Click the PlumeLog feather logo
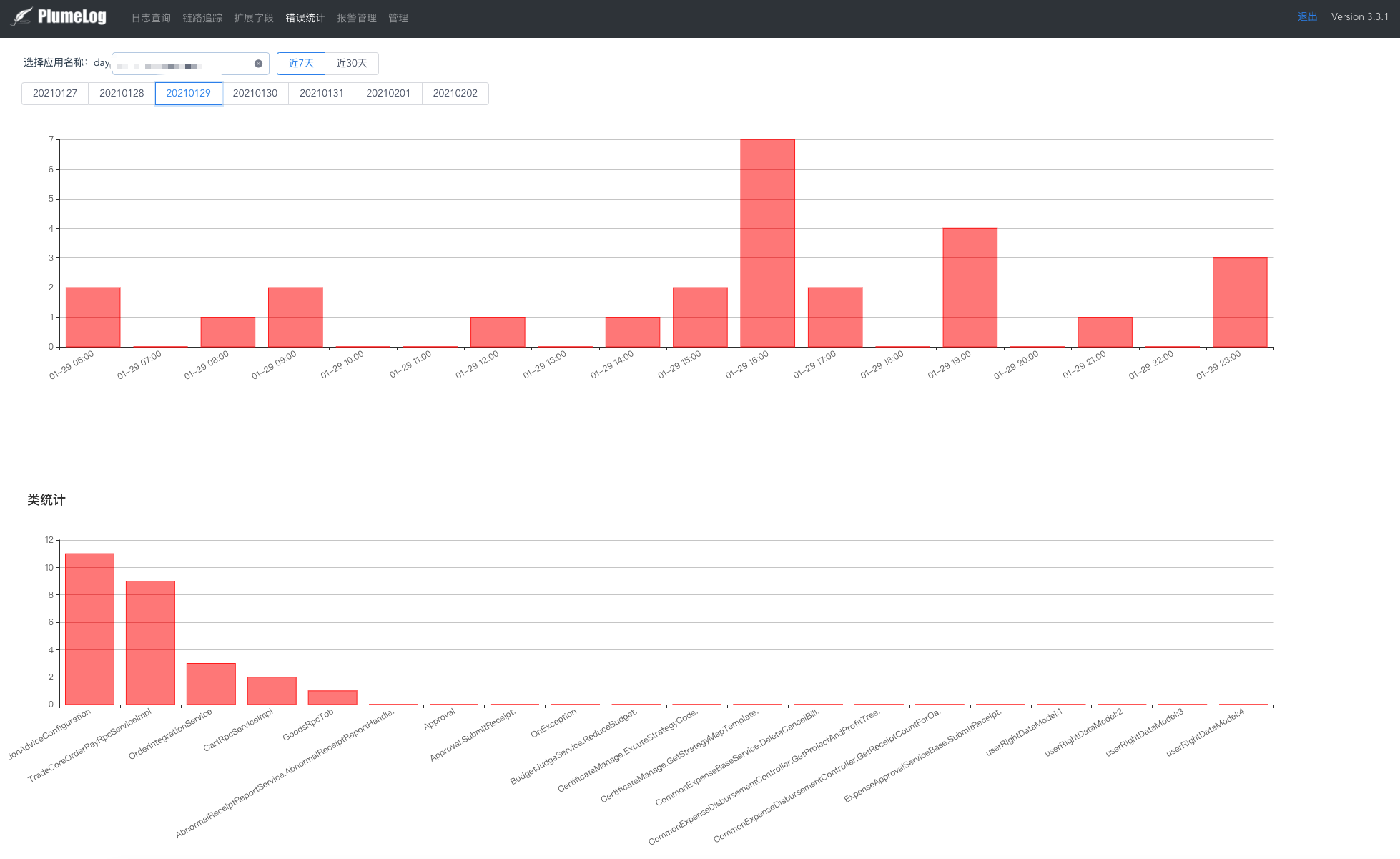 click(23, 16)
